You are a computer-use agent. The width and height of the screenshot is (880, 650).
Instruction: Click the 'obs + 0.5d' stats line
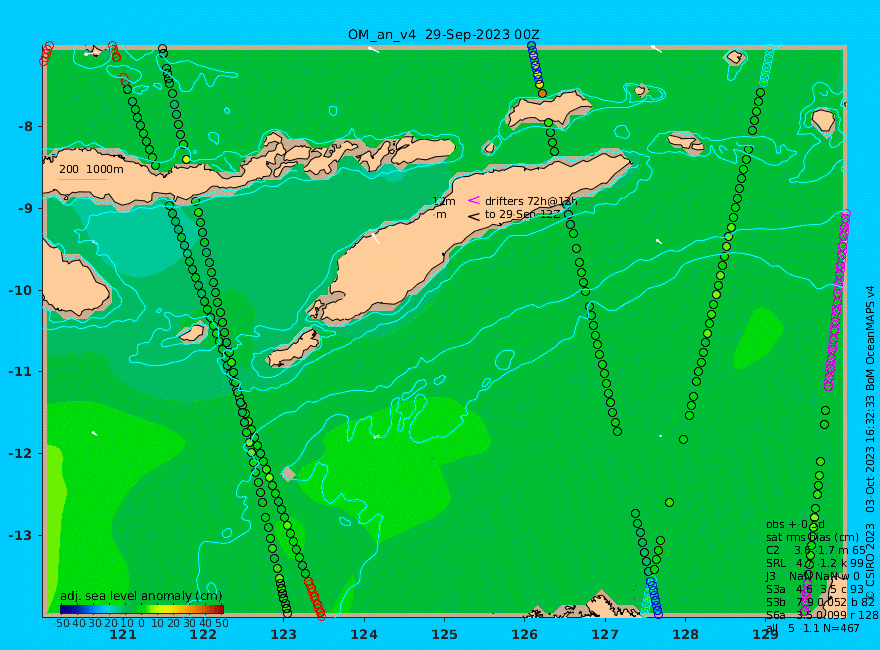[795, 524]
